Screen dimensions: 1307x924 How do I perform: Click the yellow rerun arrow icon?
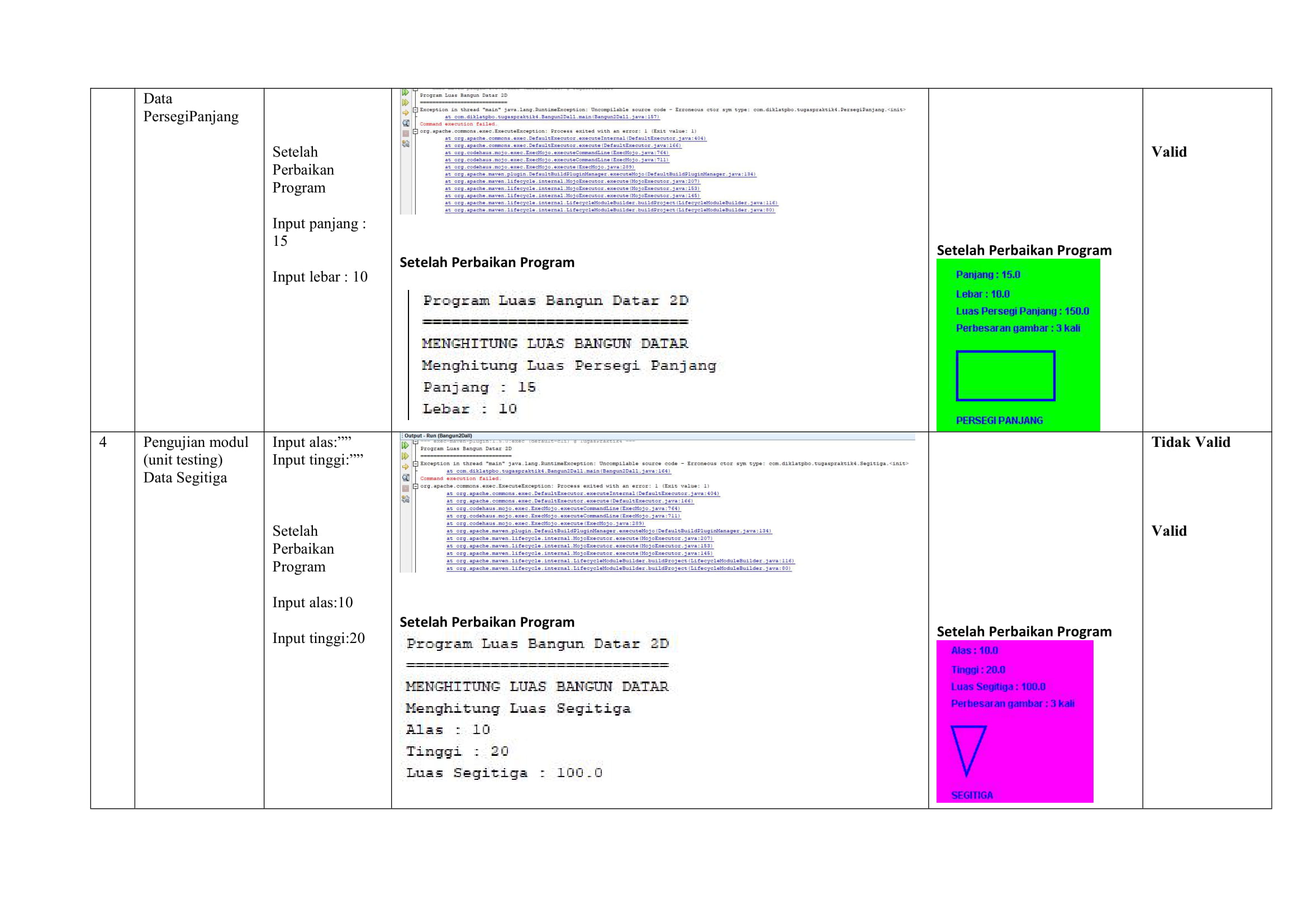pyautogui.click(x=405, y=113)
